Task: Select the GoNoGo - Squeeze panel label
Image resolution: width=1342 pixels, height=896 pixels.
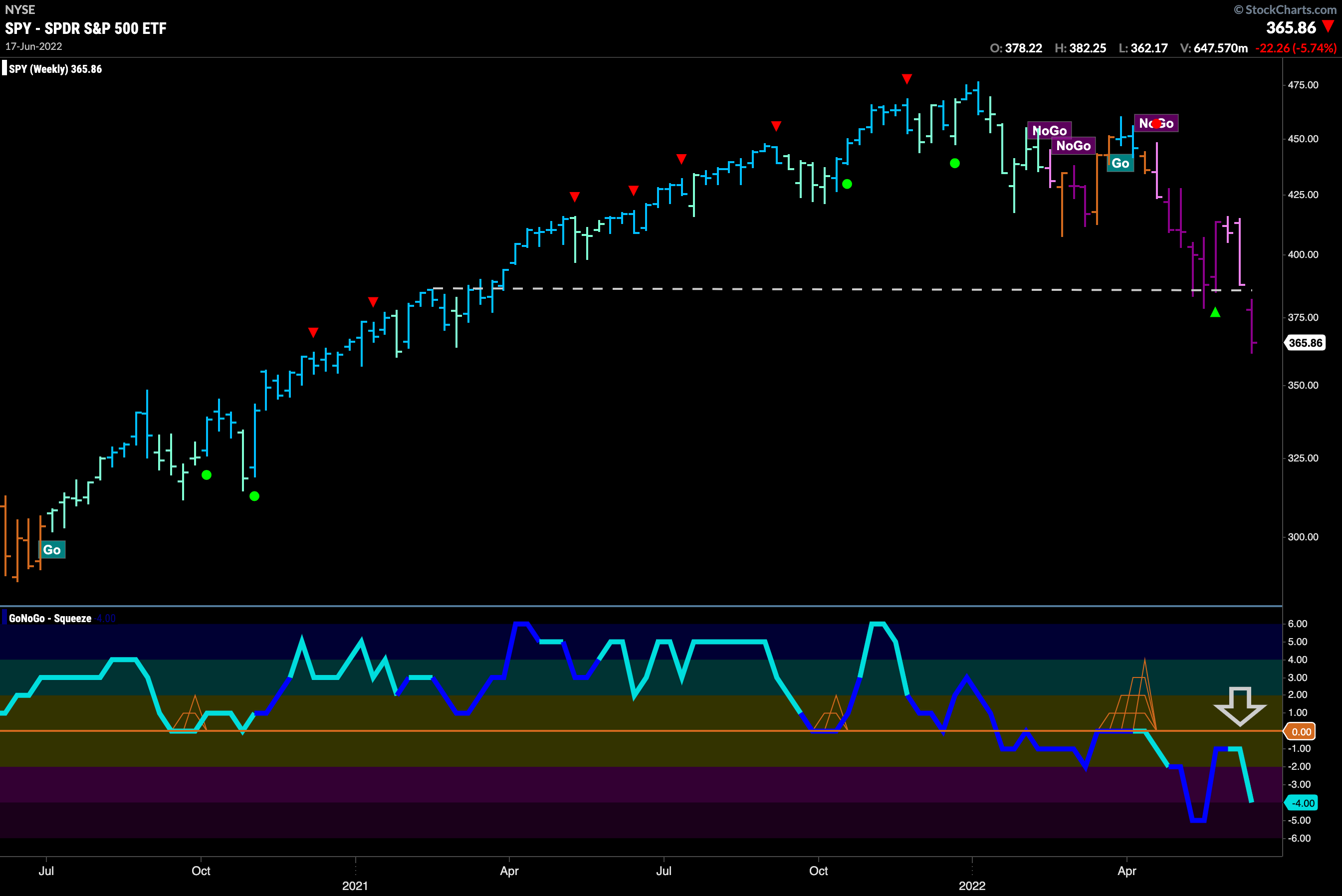Action: click(x=50, y=618)
